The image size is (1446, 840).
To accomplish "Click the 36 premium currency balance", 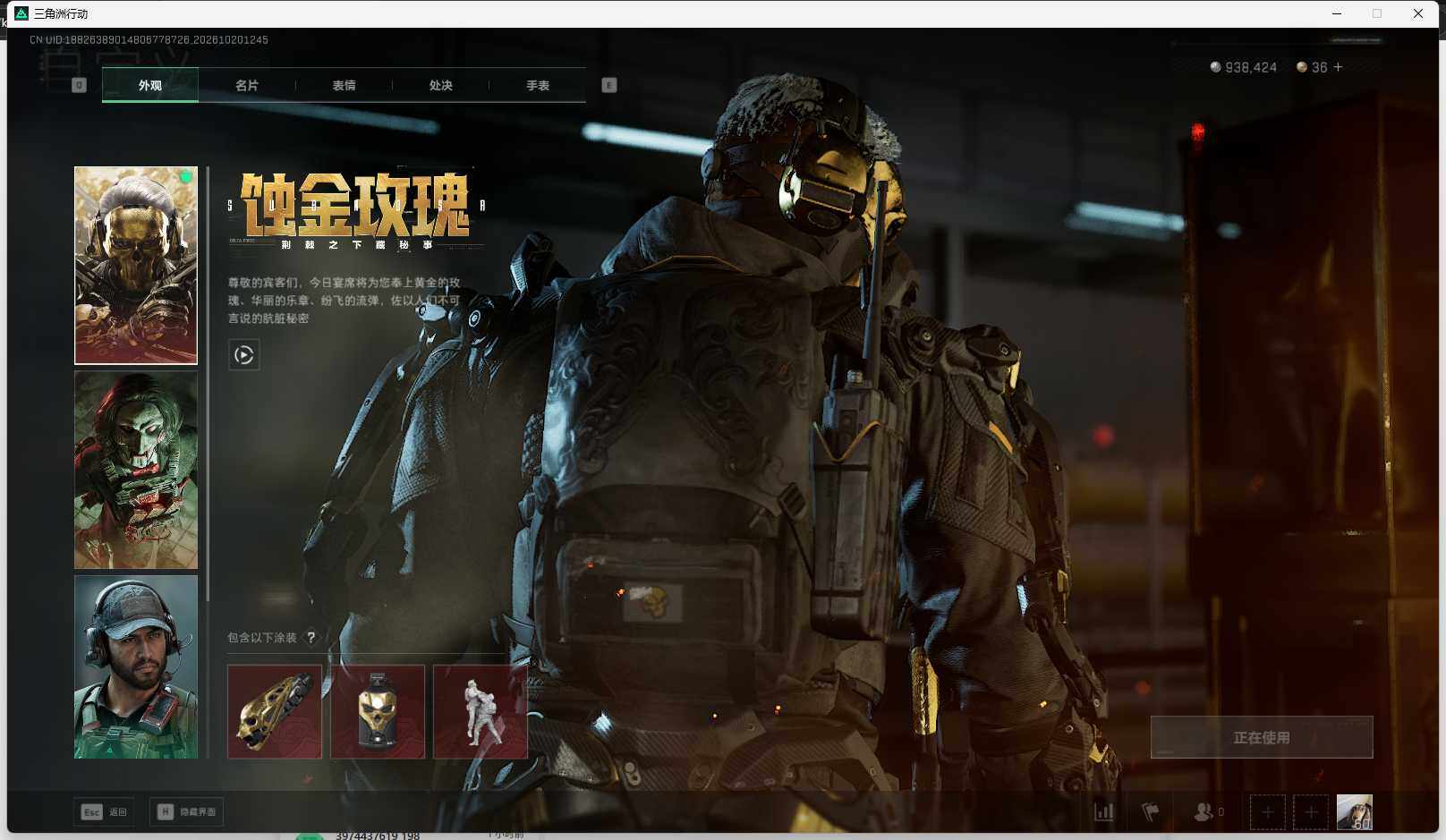I will tap(1312, 67).
